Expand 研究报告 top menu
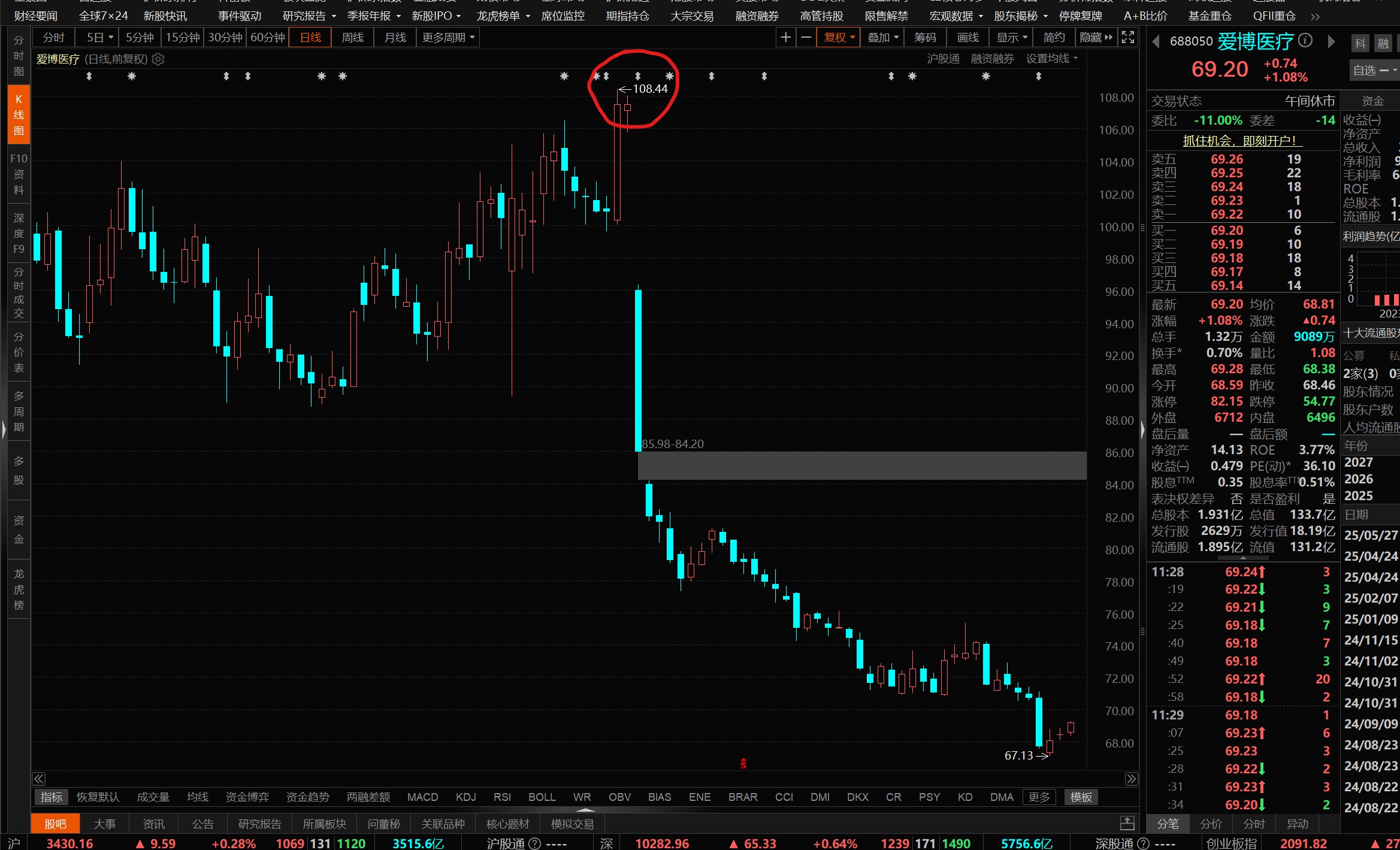 coord(309,16)
